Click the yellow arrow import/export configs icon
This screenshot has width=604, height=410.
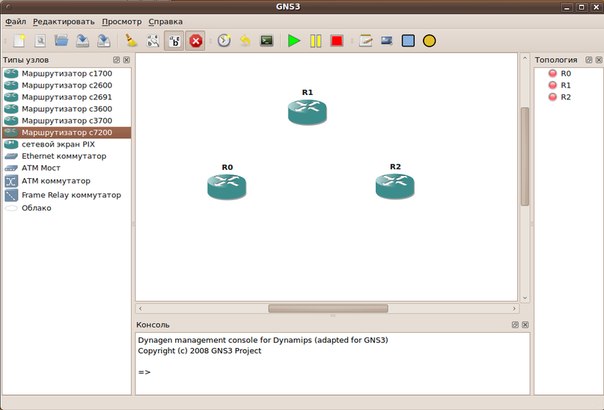(245, 40)
